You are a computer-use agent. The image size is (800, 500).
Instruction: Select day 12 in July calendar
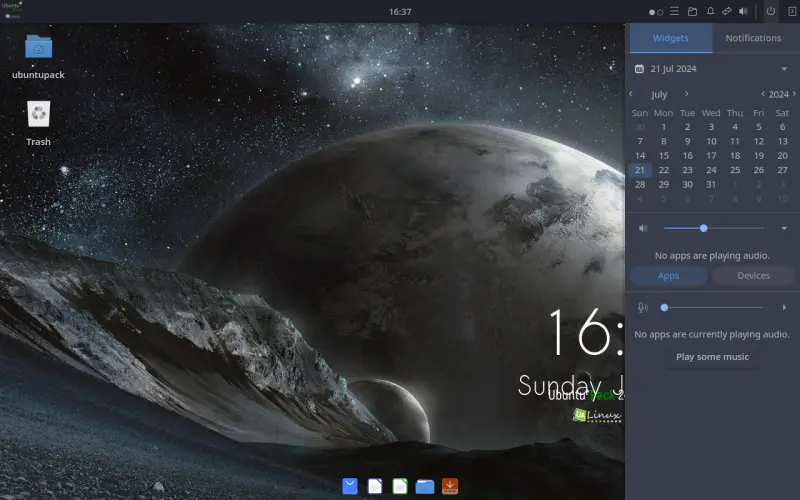759,141
